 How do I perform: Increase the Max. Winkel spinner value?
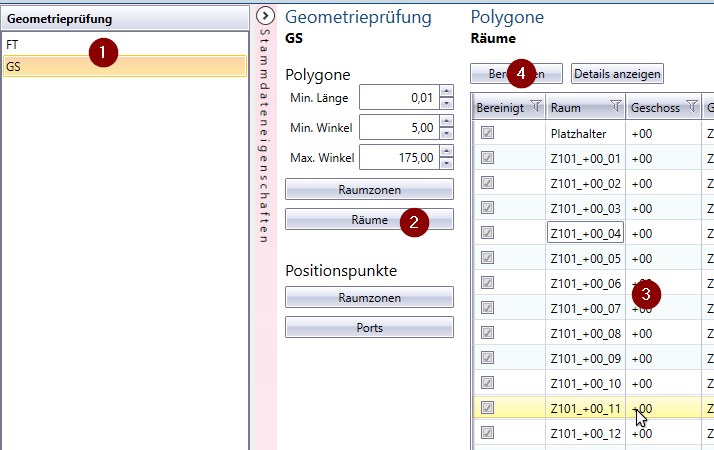click(446, 152)
